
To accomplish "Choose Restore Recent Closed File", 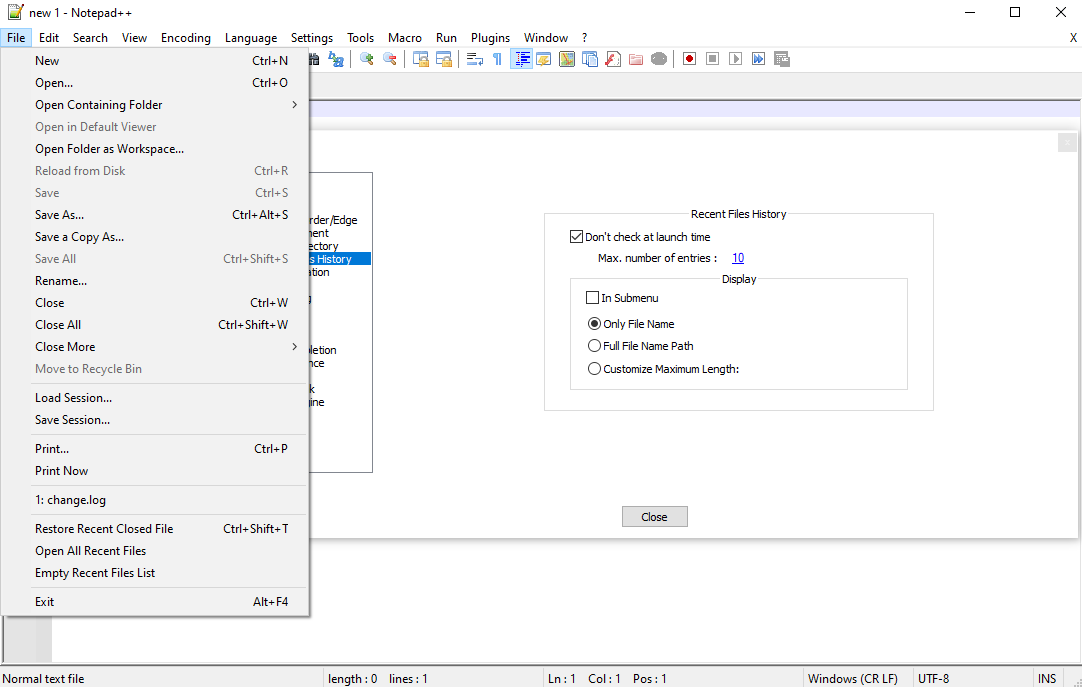I will [155, 529].
